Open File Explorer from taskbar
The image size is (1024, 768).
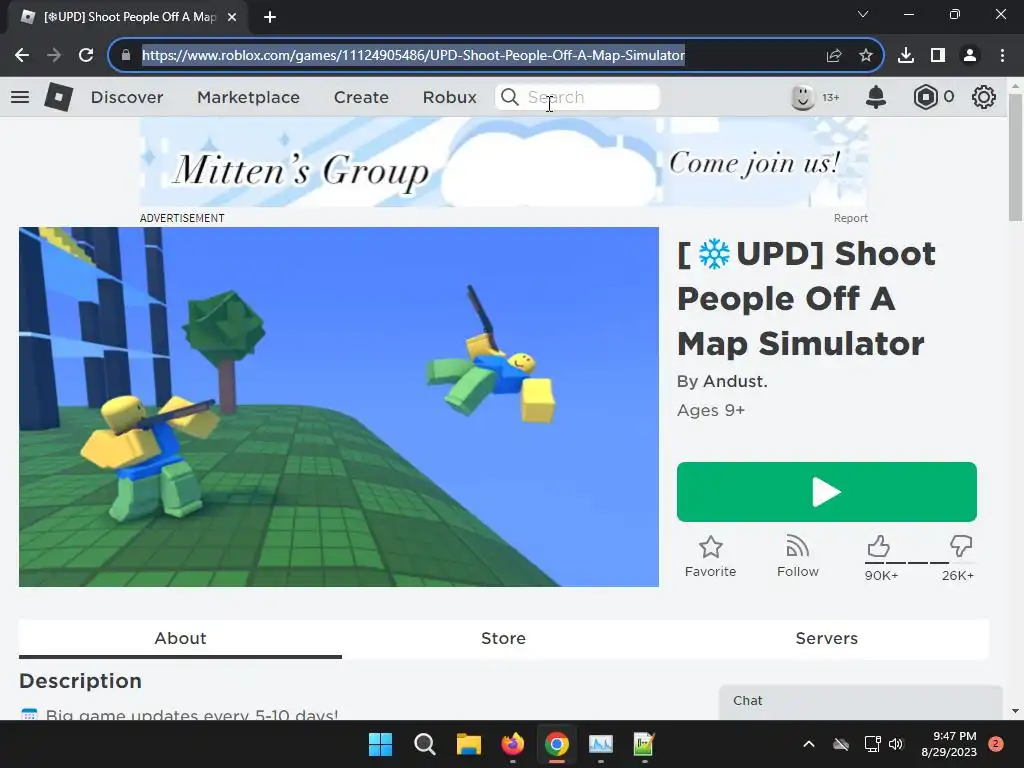[x=468, y=744]
